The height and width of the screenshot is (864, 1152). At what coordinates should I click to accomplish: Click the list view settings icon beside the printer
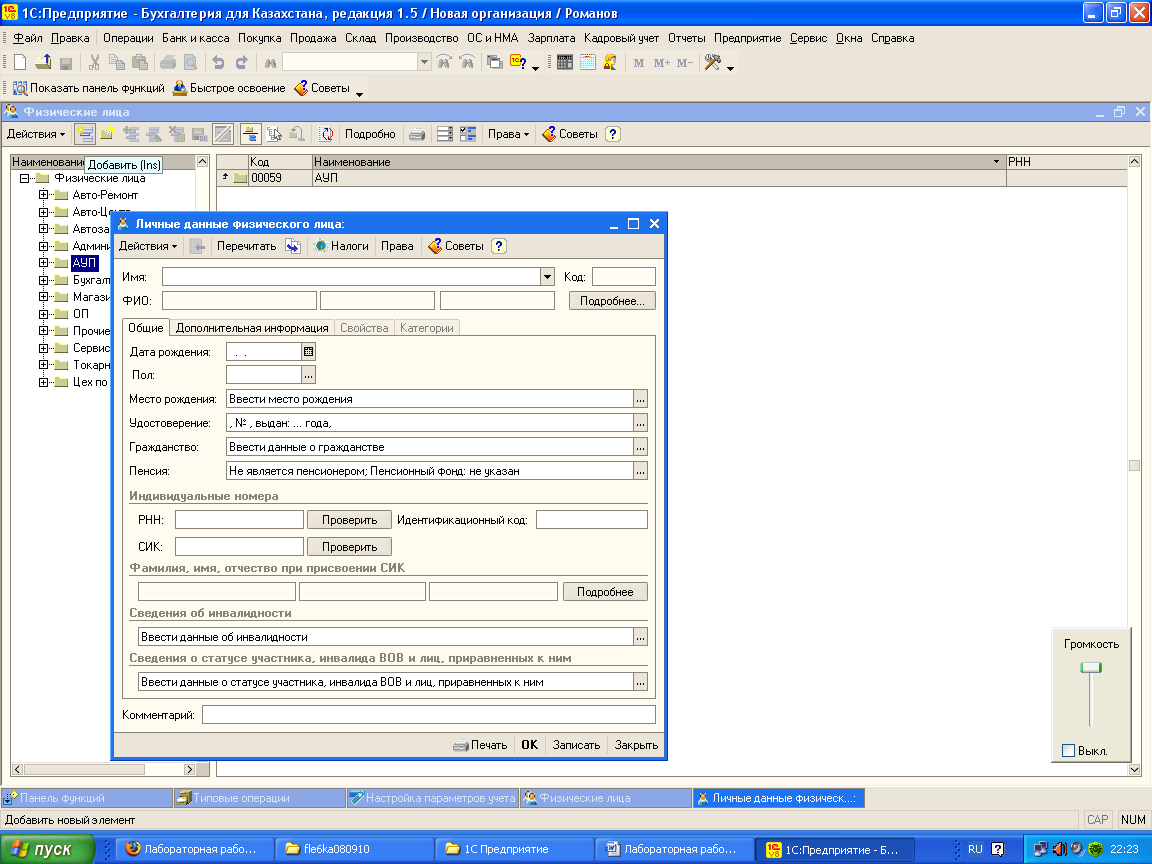pyautogui.click(x=444, y=134)
